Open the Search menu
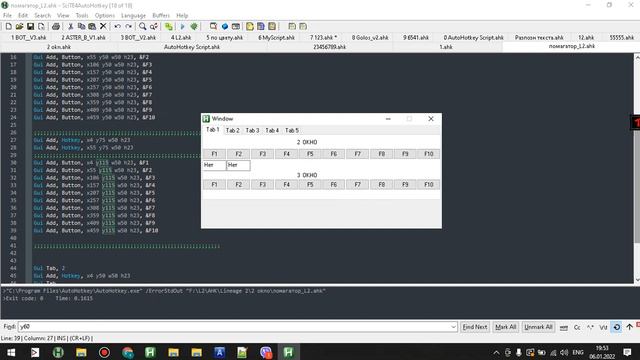Image resolution: width=640 pixels, height=360 pixels. [42, 15]
